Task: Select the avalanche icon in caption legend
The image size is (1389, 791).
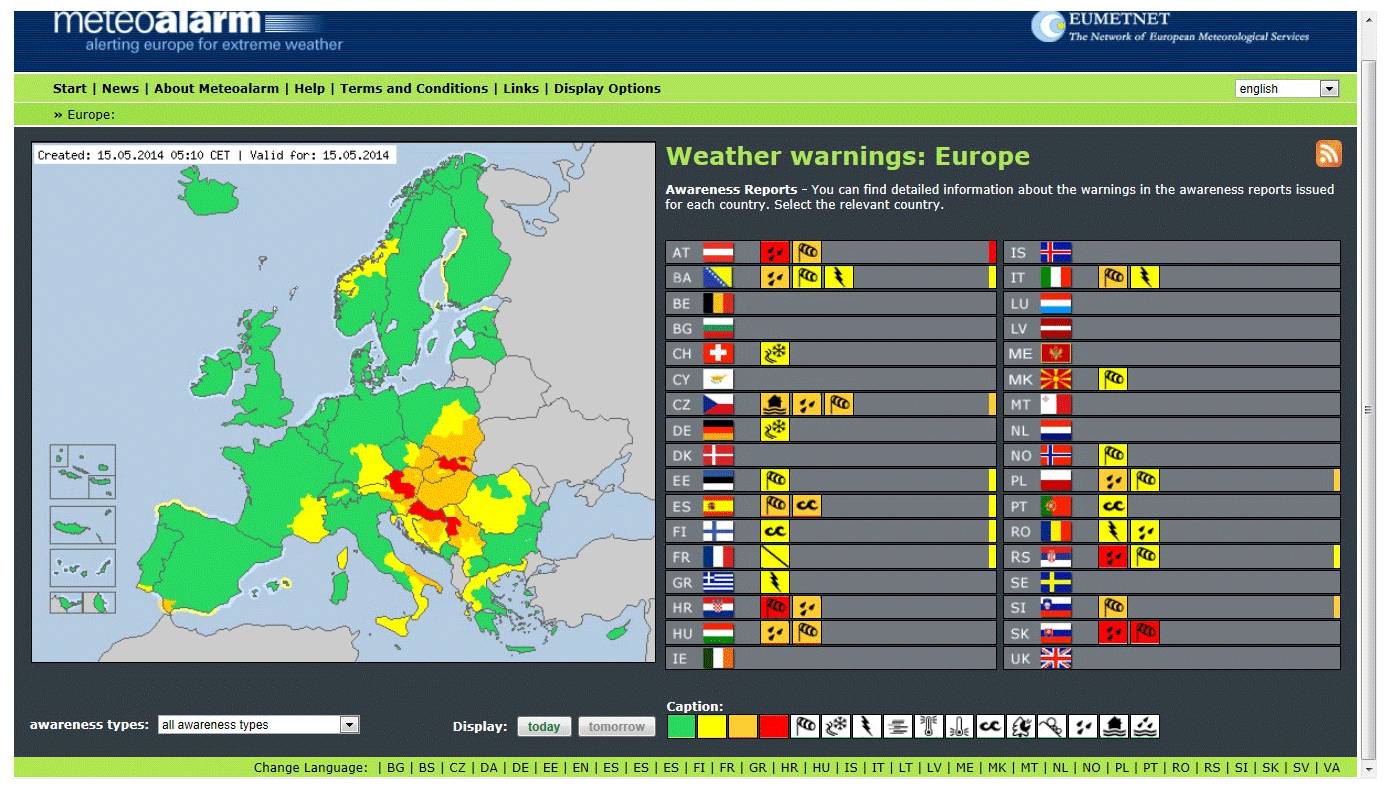Action: pos(1051,727)
